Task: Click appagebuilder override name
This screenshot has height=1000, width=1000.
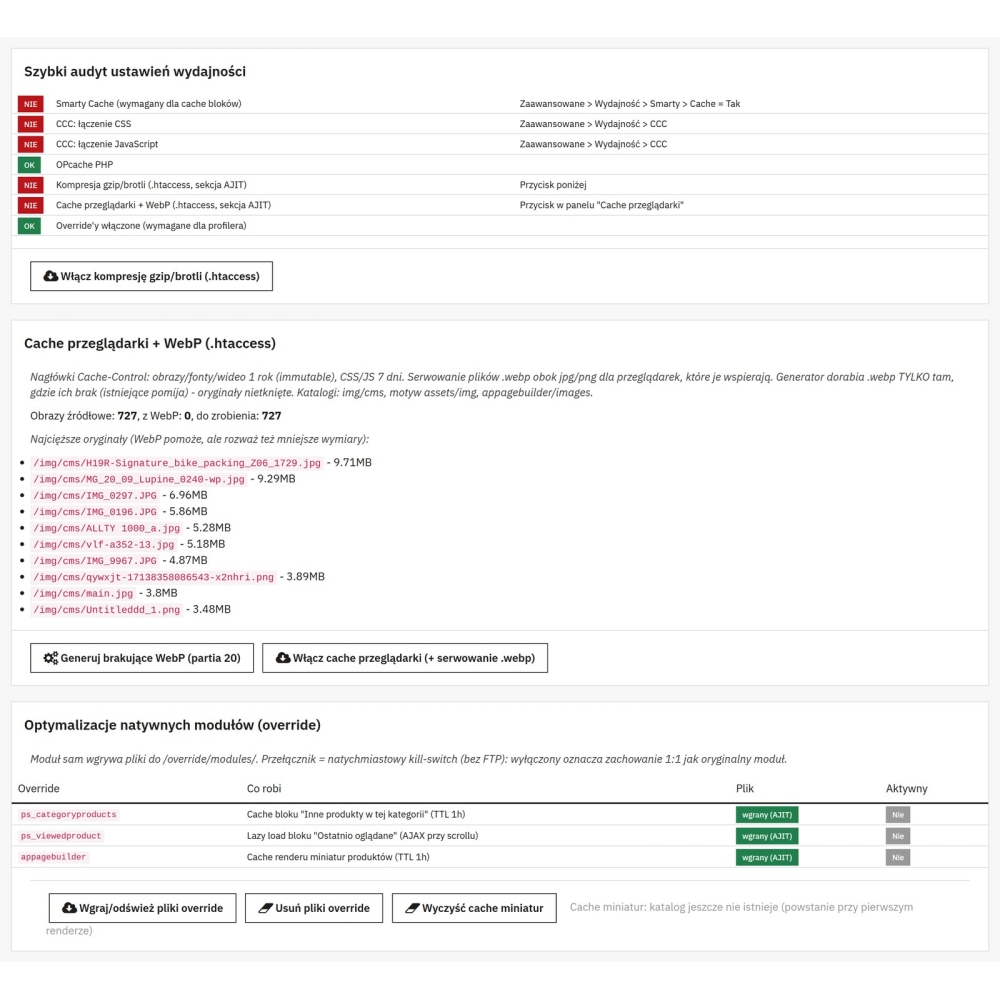Action: 53,857
